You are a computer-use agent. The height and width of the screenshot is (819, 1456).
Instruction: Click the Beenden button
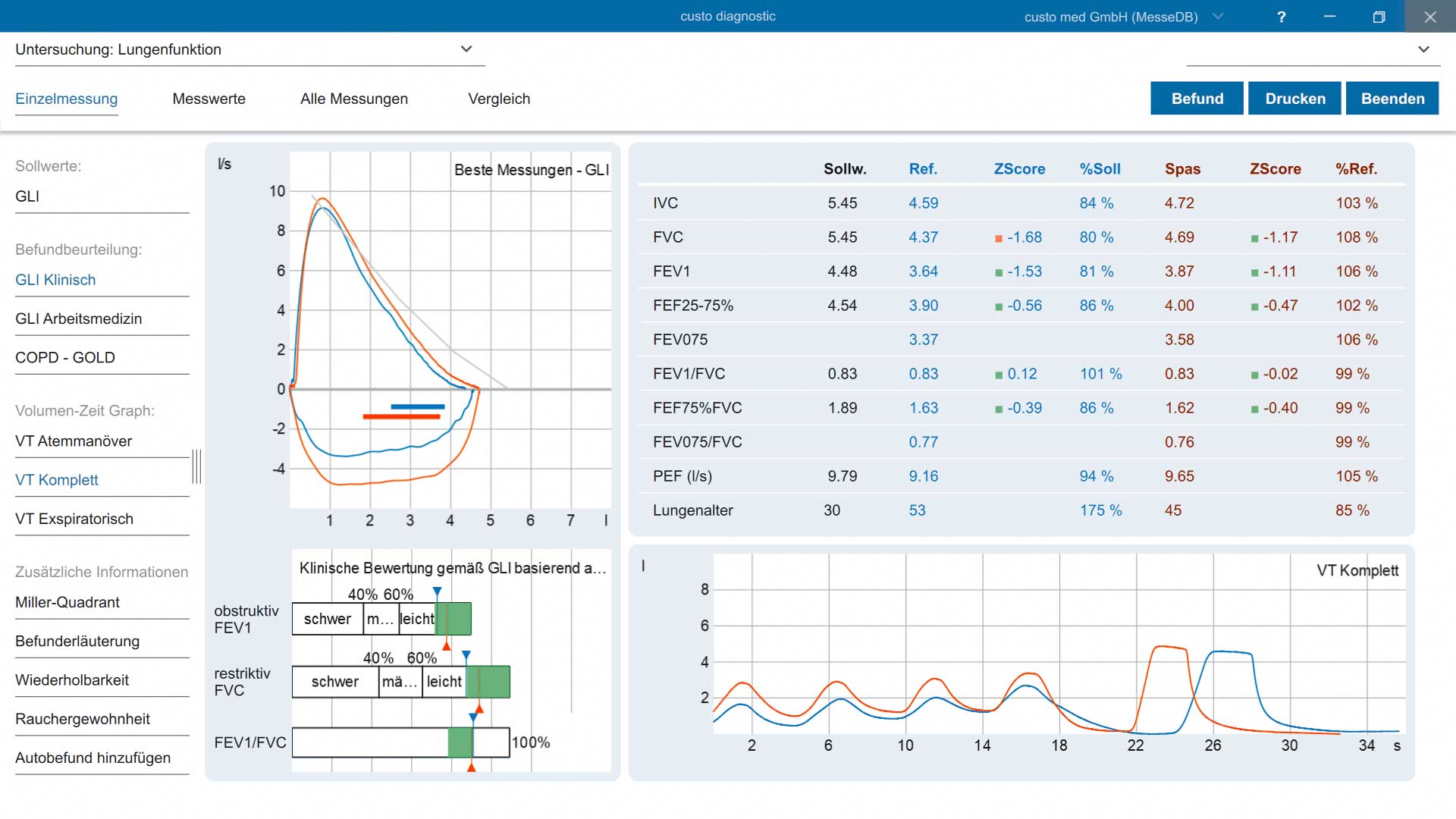point(1392,99)
